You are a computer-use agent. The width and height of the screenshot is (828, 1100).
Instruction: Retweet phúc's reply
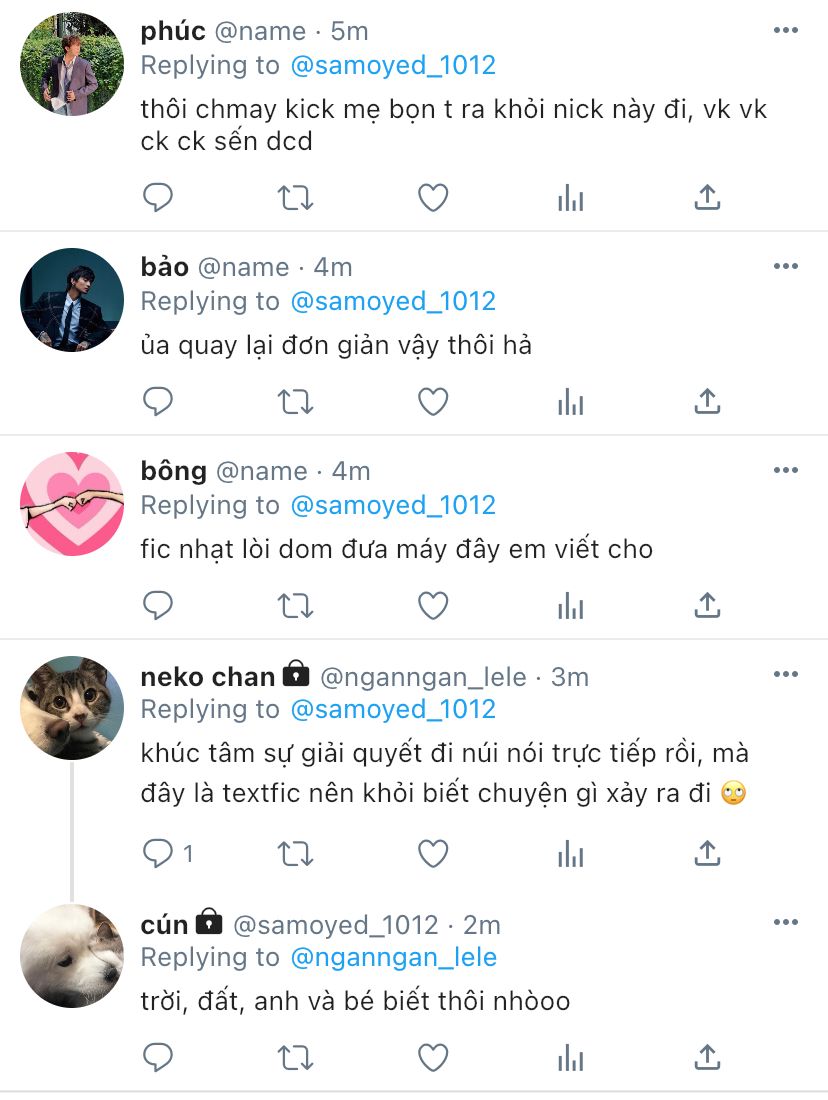coord(295,198)
